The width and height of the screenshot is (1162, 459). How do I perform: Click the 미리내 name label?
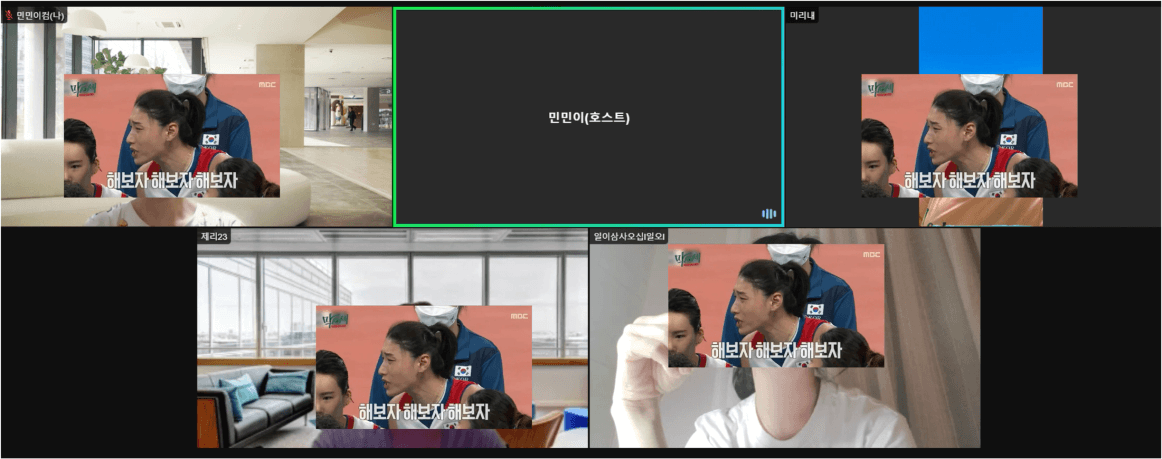click(x=803, y=15)
